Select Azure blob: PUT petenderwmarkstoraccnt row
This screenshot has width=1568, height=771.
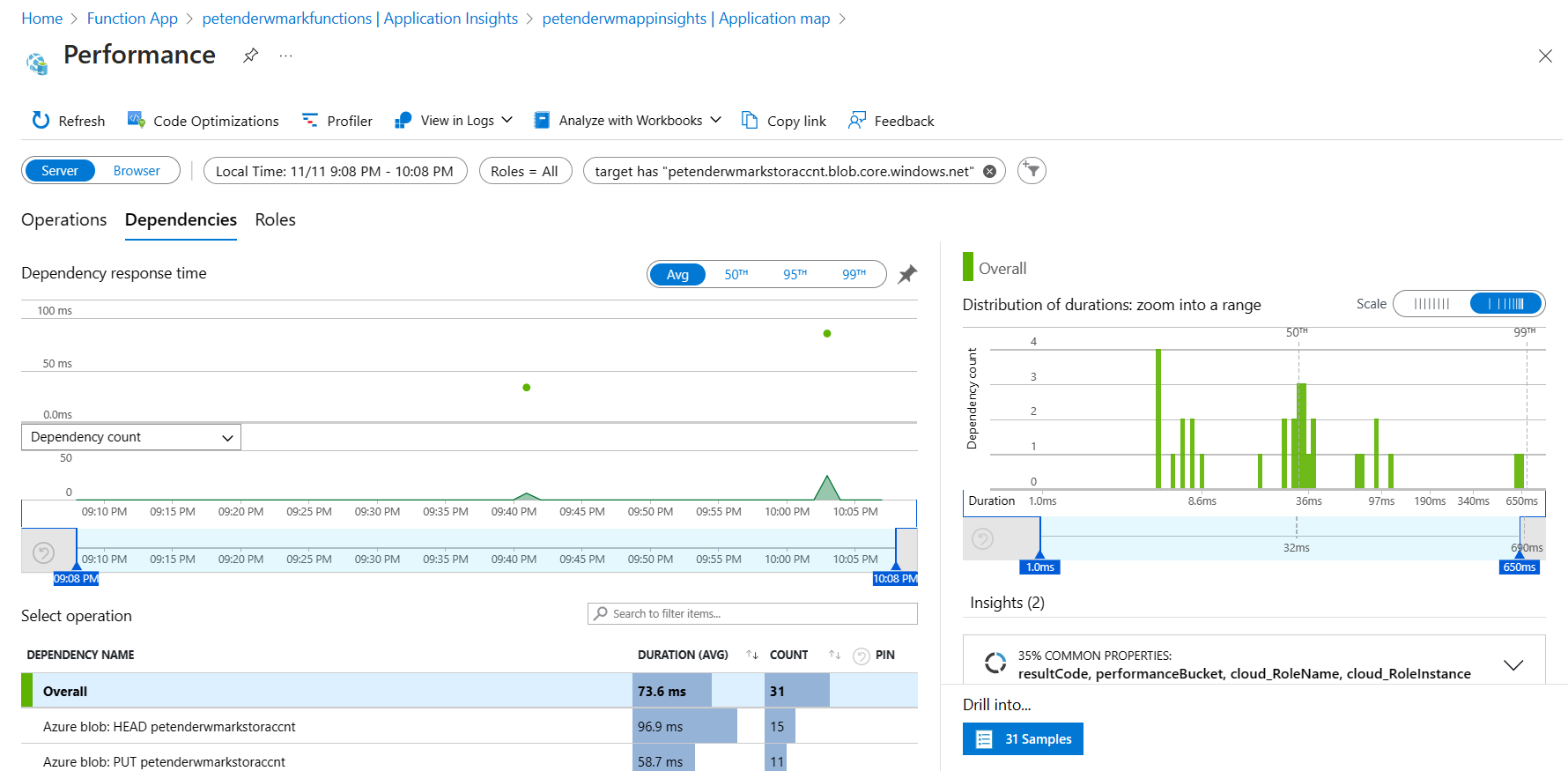[470, 760]
